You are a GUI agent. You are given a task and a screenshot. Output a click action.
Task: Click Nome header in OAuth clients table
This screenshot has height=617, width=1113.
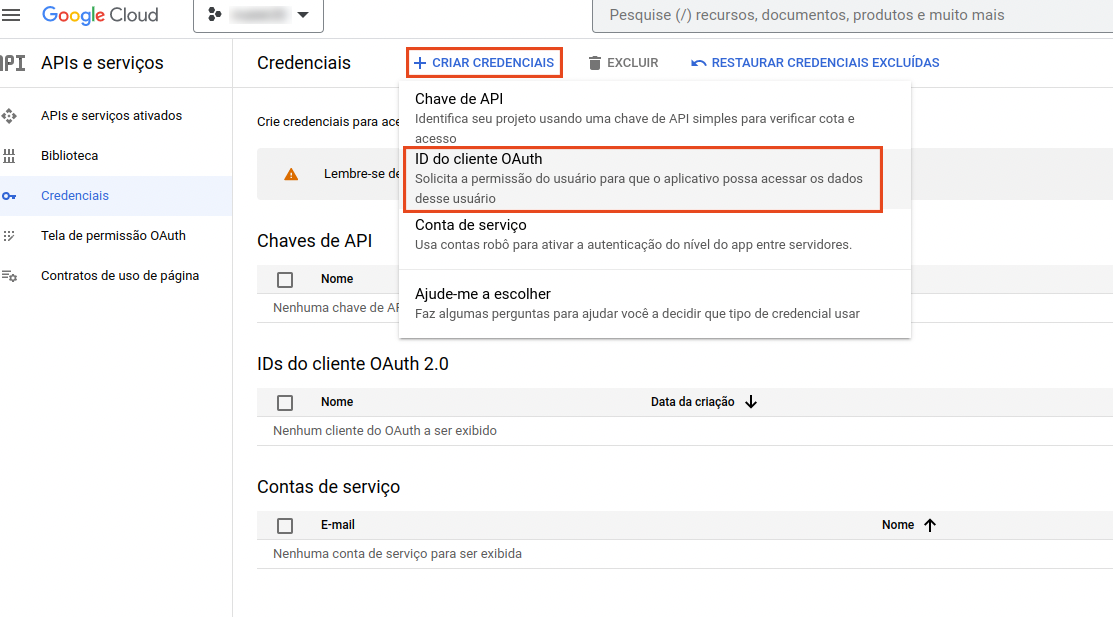[336, 402]
